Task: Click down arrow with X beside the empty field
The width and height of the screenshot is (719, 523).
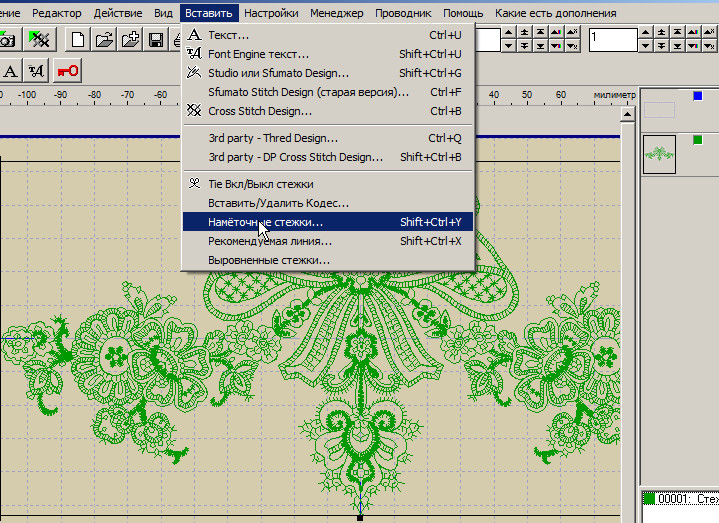Action: click(x=572, y=46)
